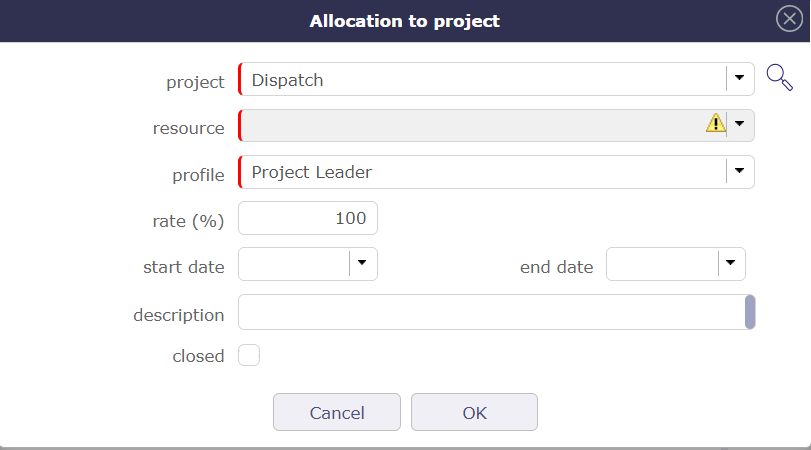The image size is (811, 450).
Task: Click the yellow warning icon in resource field
Action: (715, 124)
